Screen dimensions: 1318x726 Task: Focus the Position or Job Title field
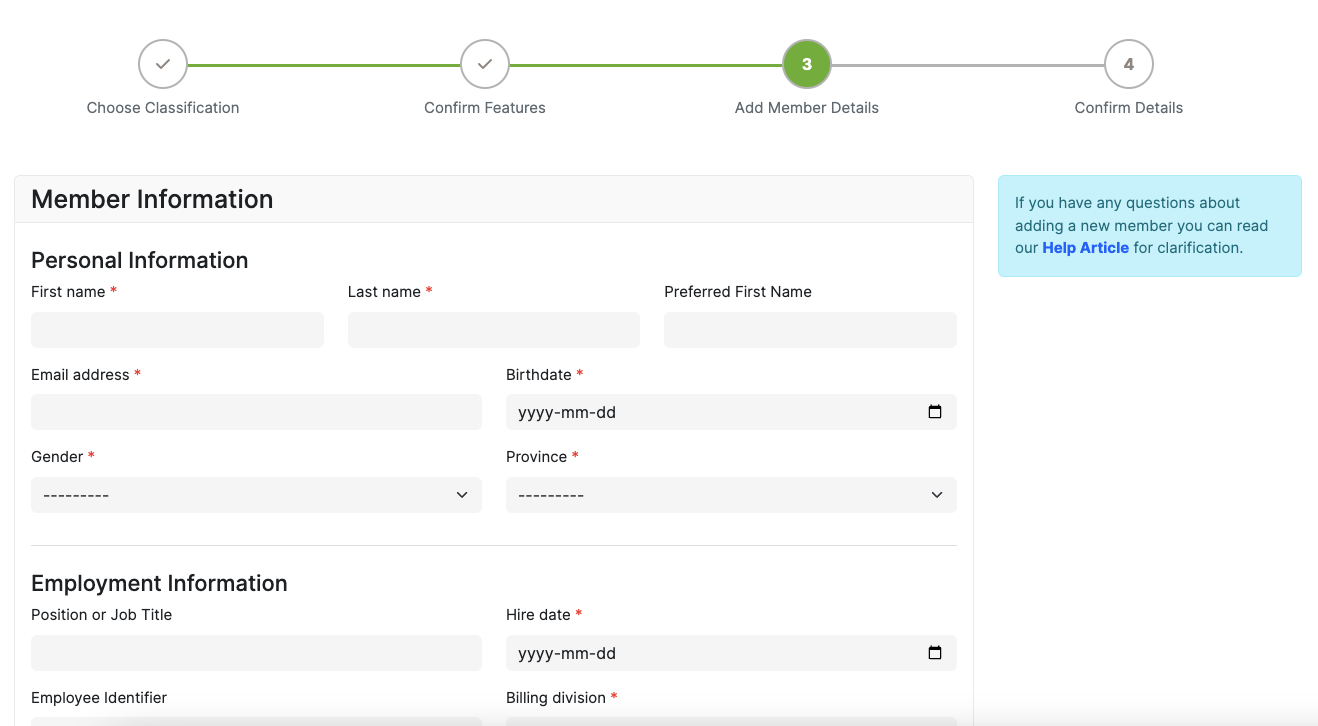tap(256, 653)
